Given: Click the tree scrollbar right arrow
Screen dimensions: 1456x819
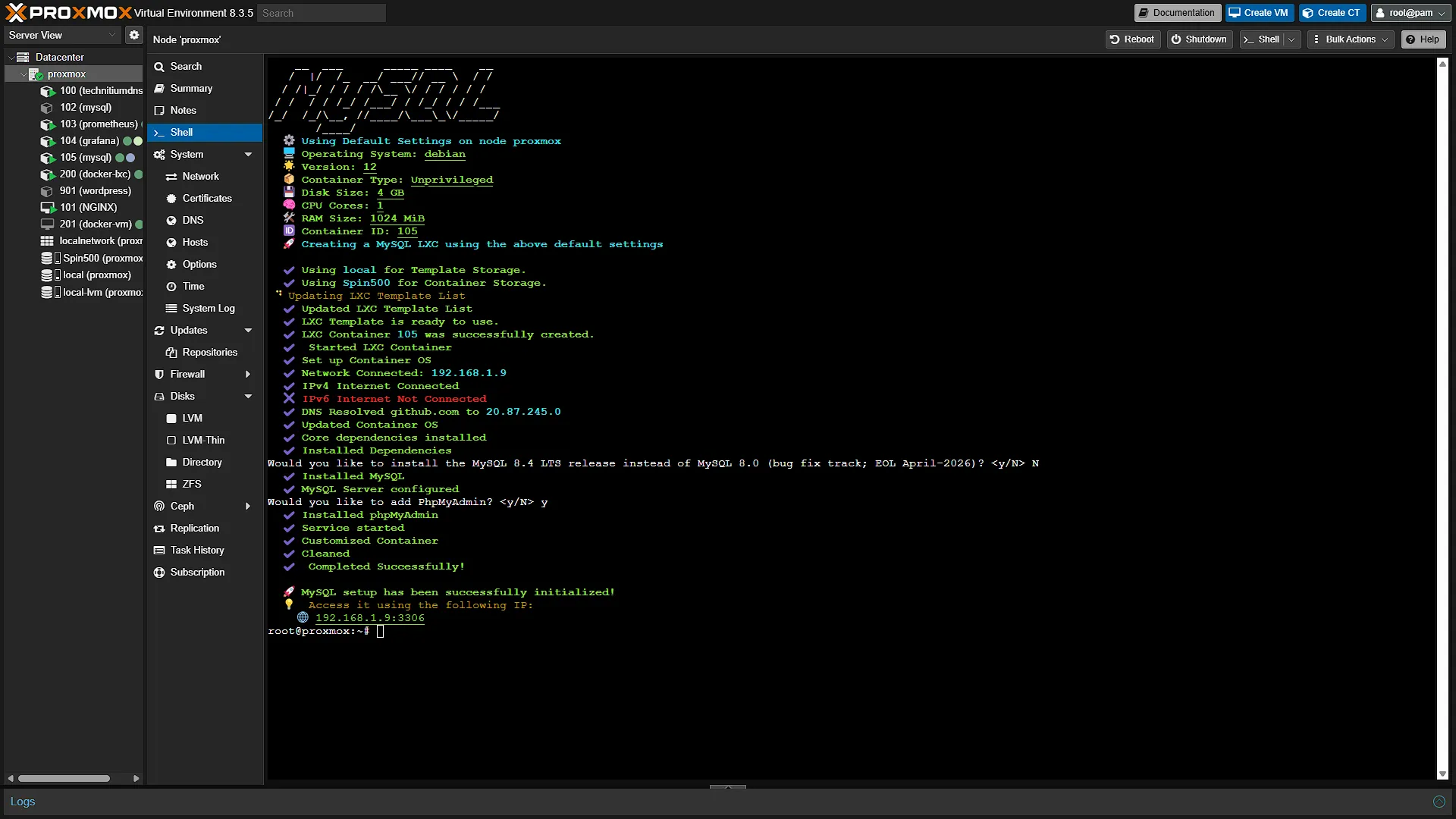Looking at the screenshot, I should click(x=136, y=778).
